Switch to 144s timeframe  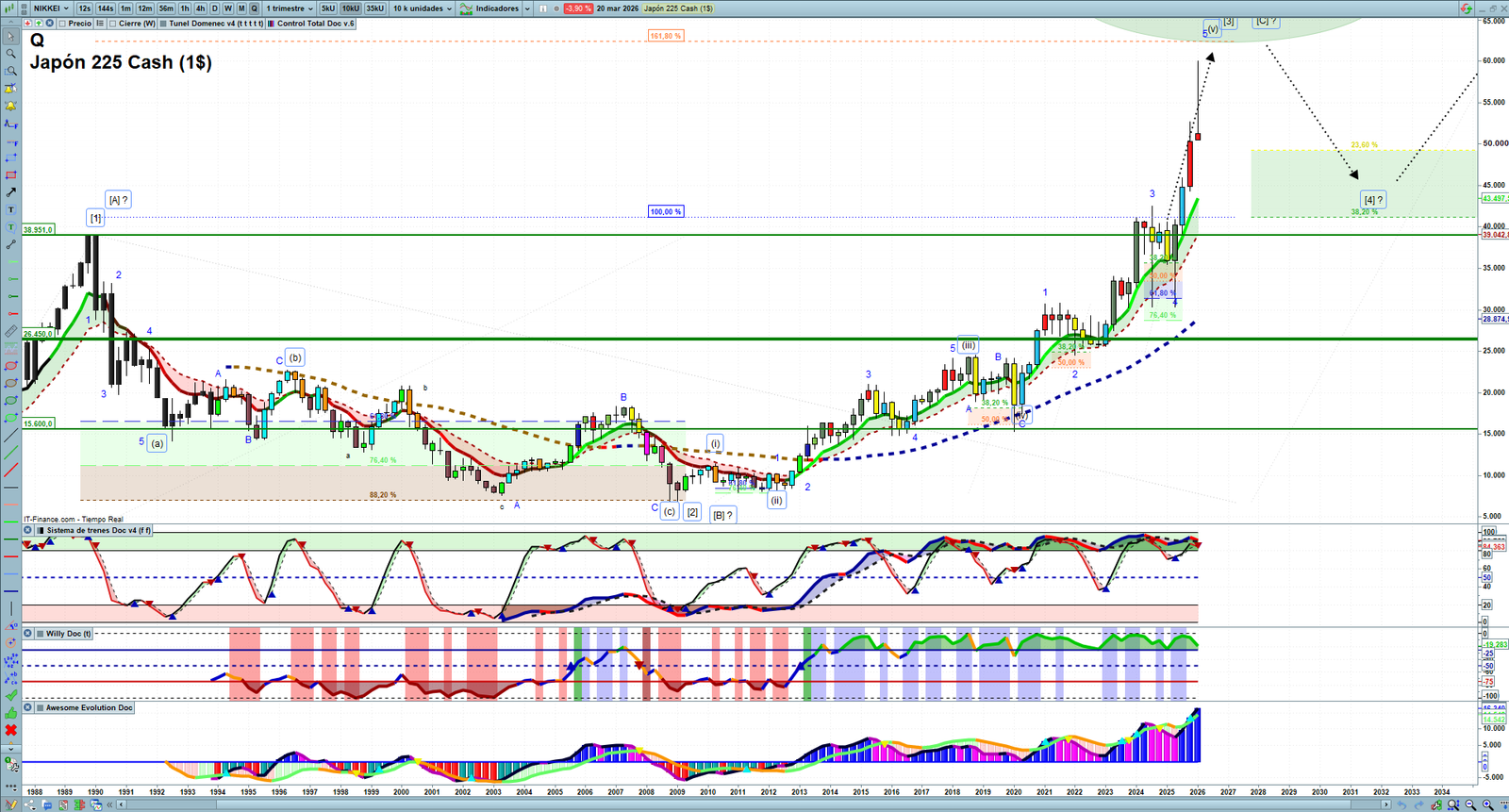pos(106,8)
